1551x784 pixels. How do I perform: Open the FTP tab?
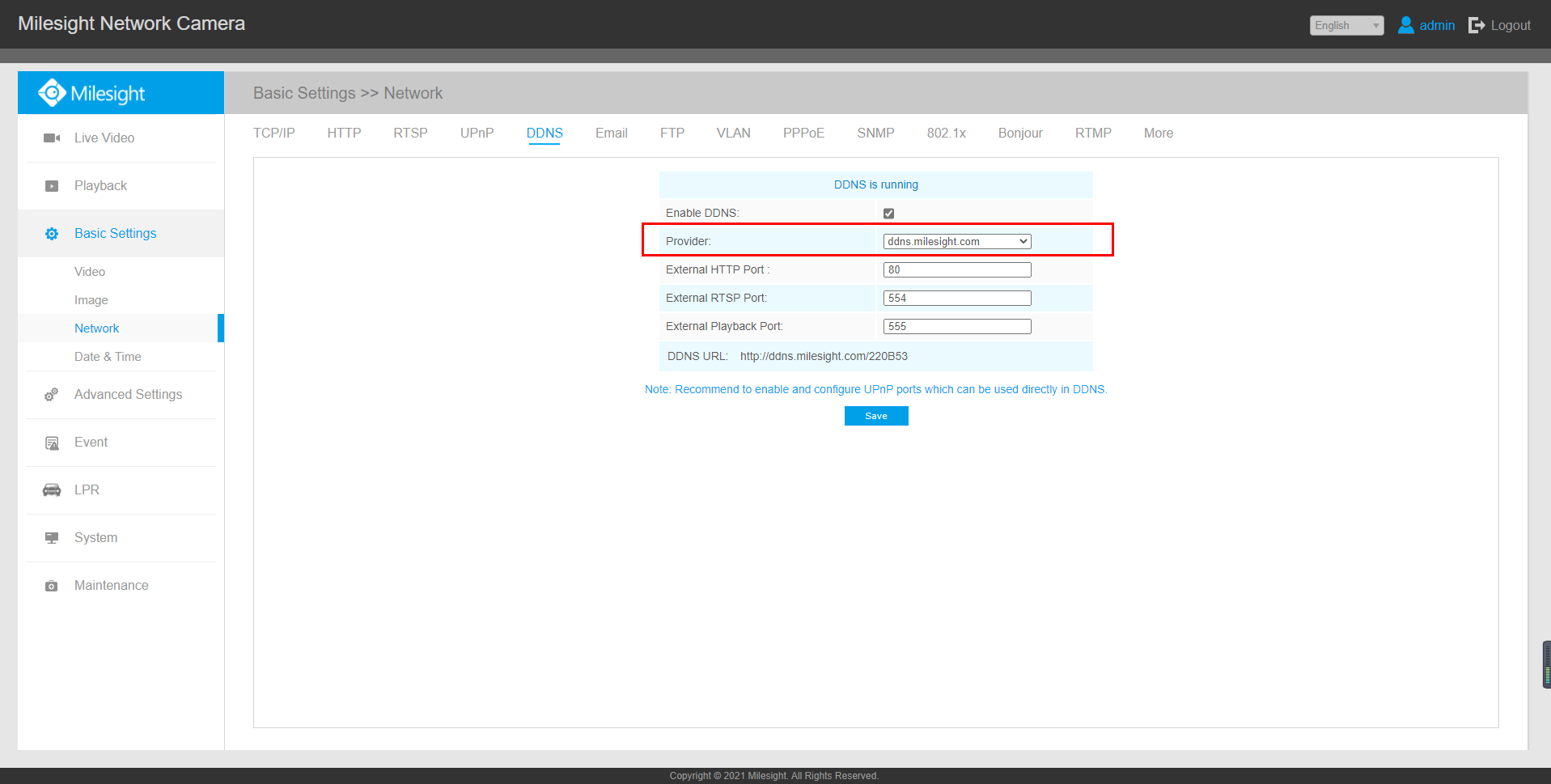(672, 133)
